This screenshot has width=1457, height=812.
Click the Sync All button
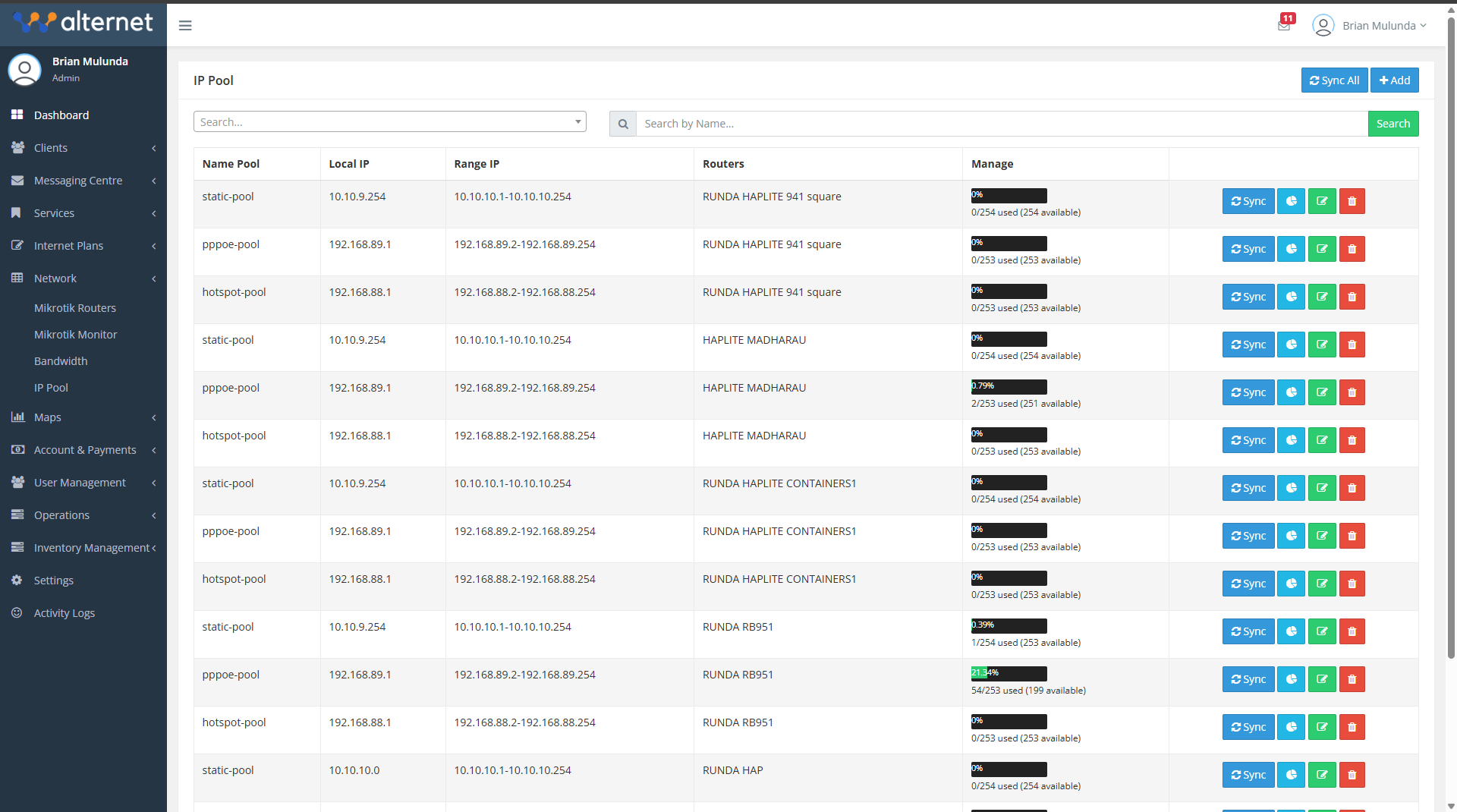[1333, 80]
